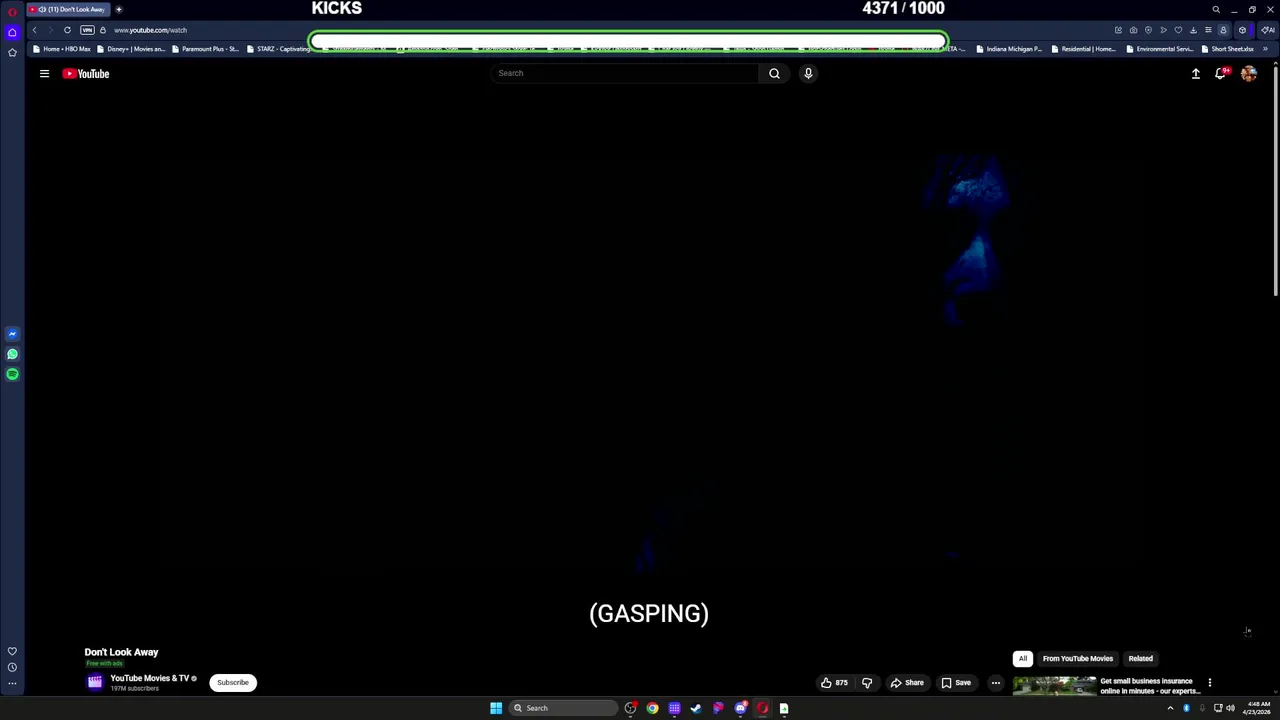This screenshot has height=720, width=1280.
Task: Open the STARZ bookmark
Action: pos(278,49)
